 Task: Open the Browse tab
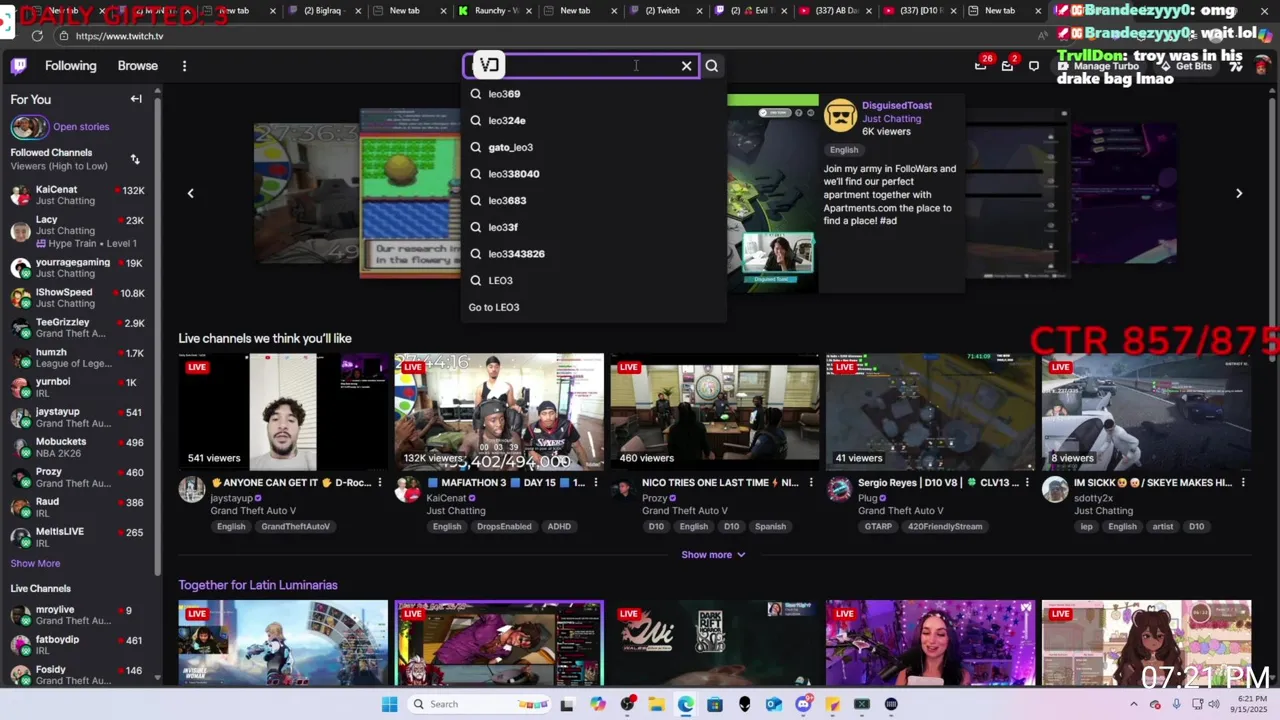click(138, 66)
